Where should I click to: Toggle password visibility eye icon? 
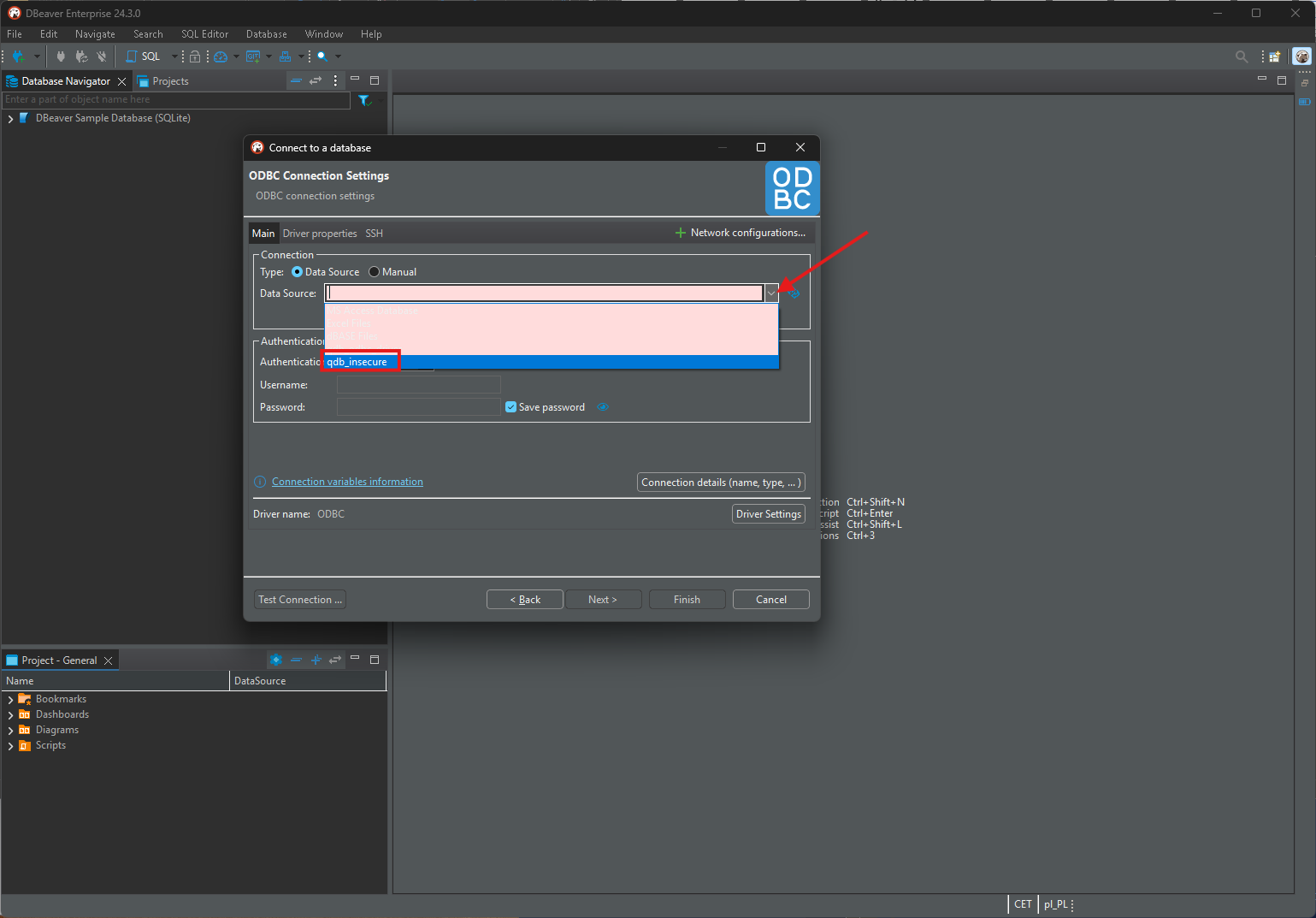click(x=603, y=407)
